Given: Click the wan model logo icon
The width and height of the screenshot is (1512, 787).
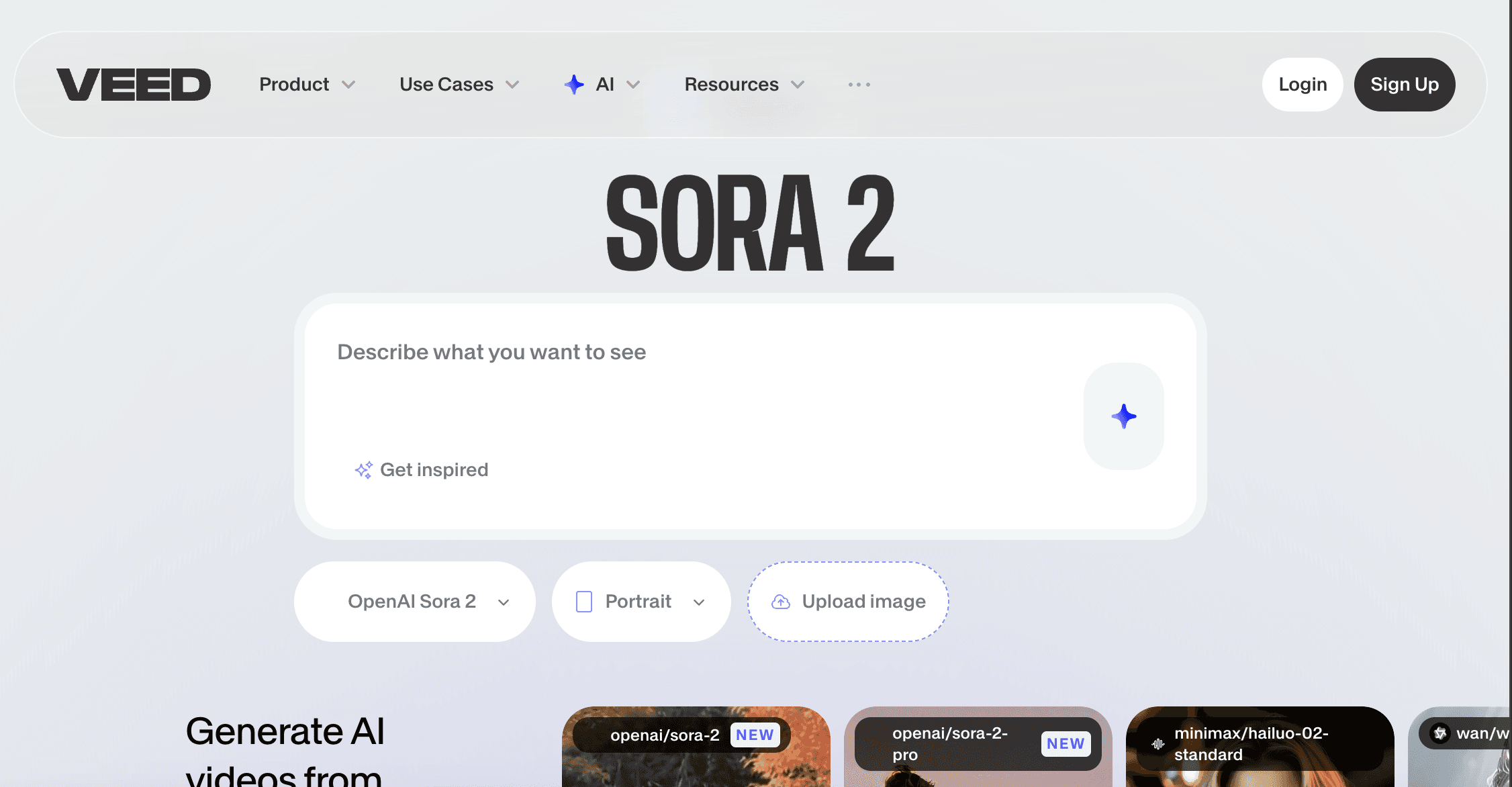Looking at the screenshot, I should 1440,733.
